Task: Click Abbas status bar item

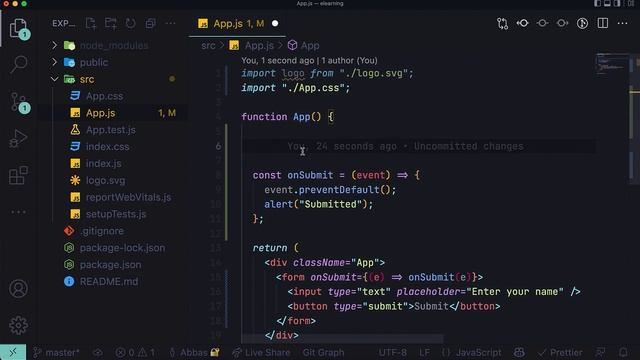Action: [x=194, y=352]
